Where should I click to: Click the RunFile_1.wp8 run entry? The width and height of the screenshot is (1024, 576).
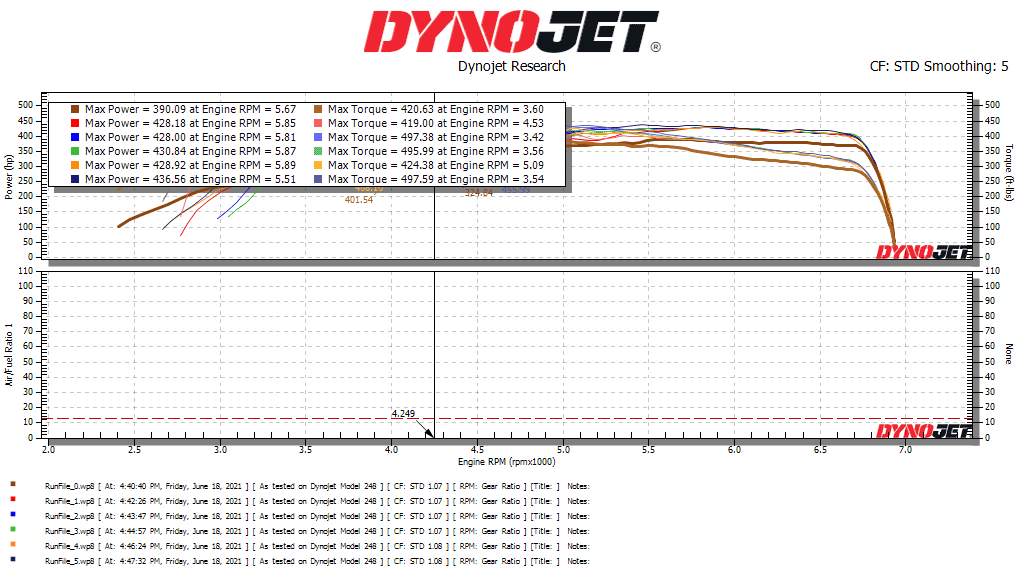[317, 502]
